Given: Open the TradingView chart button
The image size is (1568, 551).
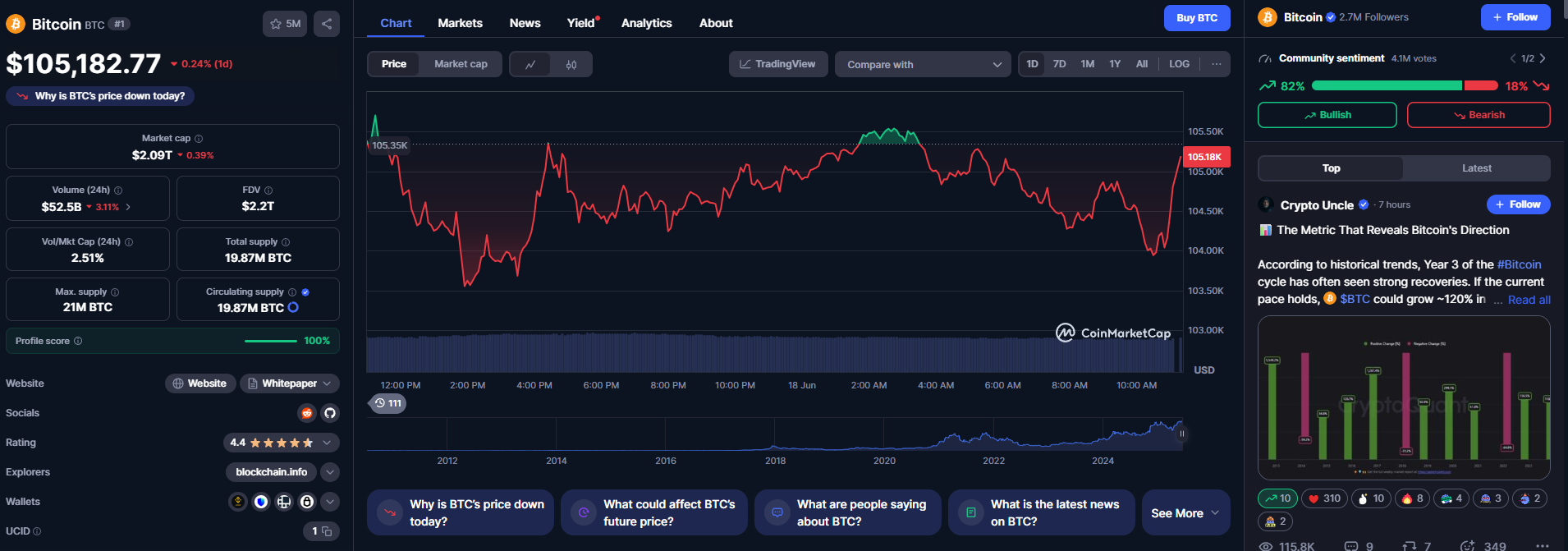Looking at the screenshot, I should pyautogui.click(x=777, y=64).
